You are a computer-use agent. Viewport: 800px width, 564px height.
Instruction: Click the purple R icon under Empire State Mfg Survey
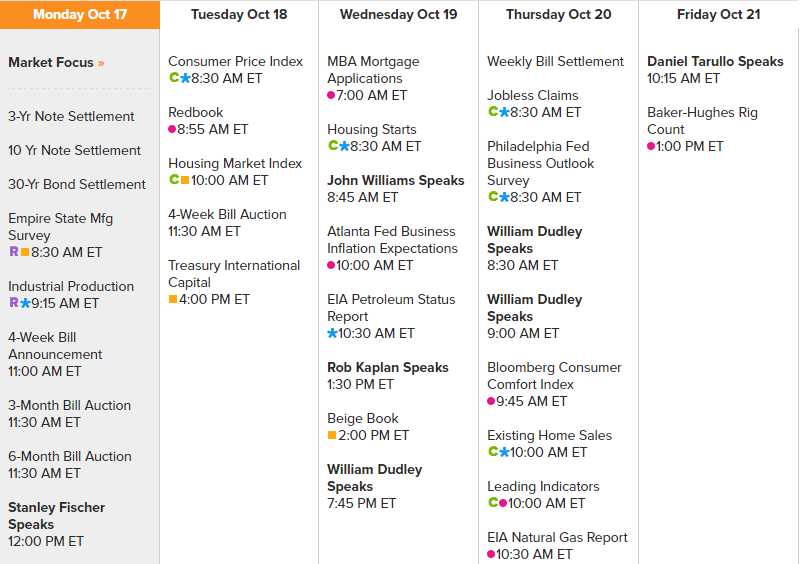(x=13, y=252)
